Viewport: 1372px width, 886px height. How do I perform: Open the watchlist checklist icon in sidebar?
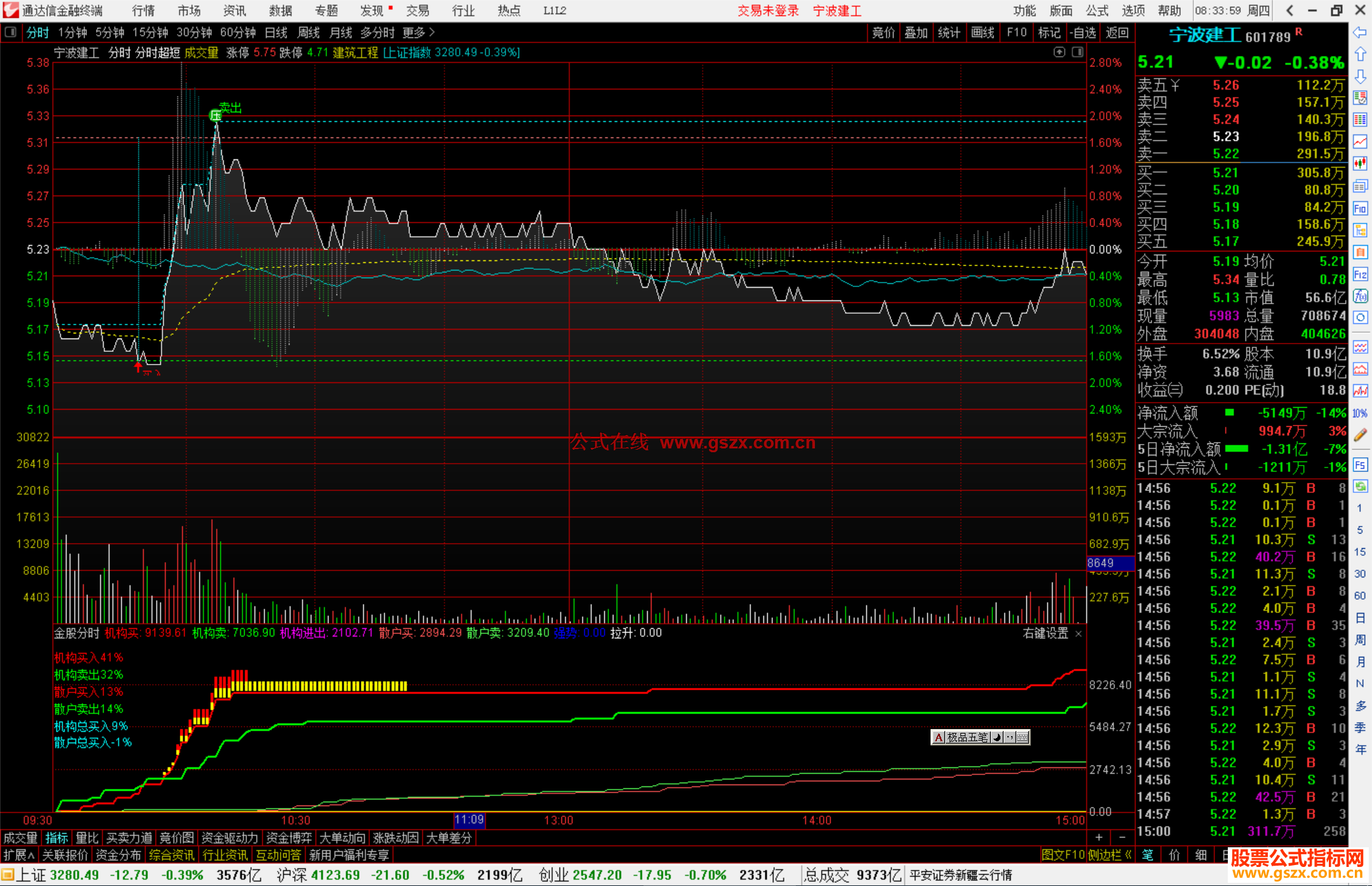click(x=1360, y=98)
